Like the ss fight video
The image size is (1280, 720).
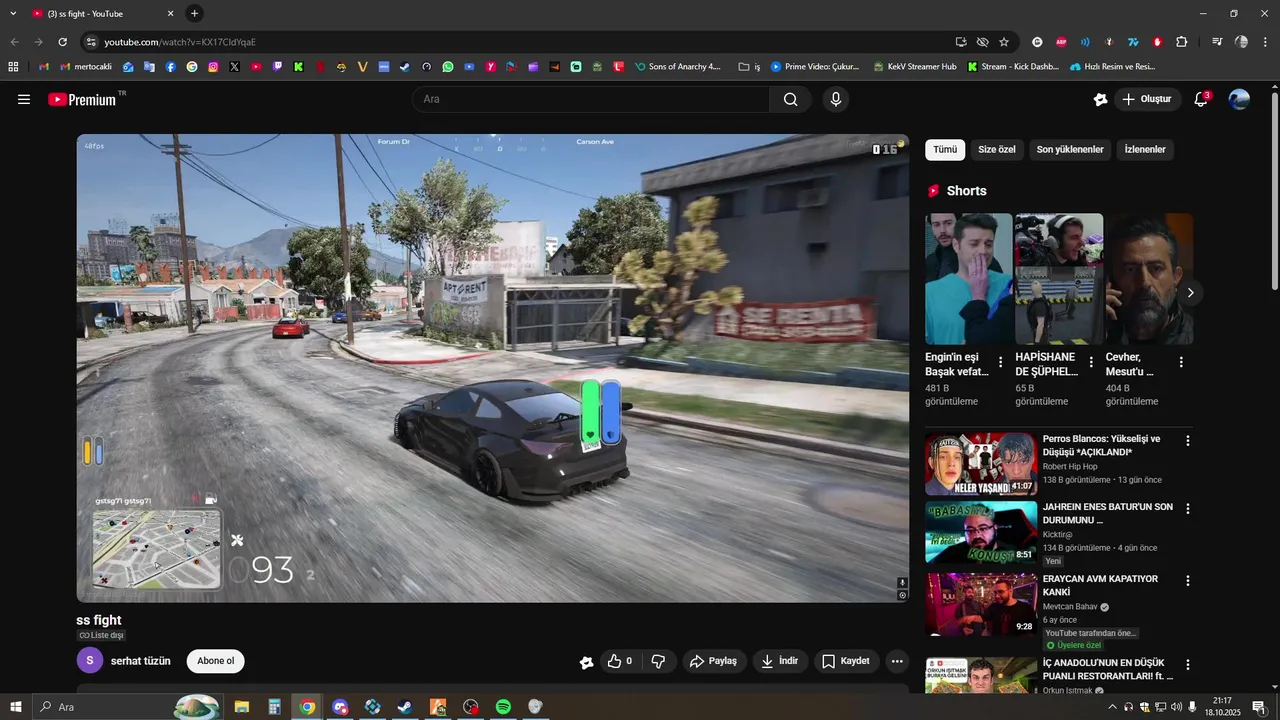point(620,661)
